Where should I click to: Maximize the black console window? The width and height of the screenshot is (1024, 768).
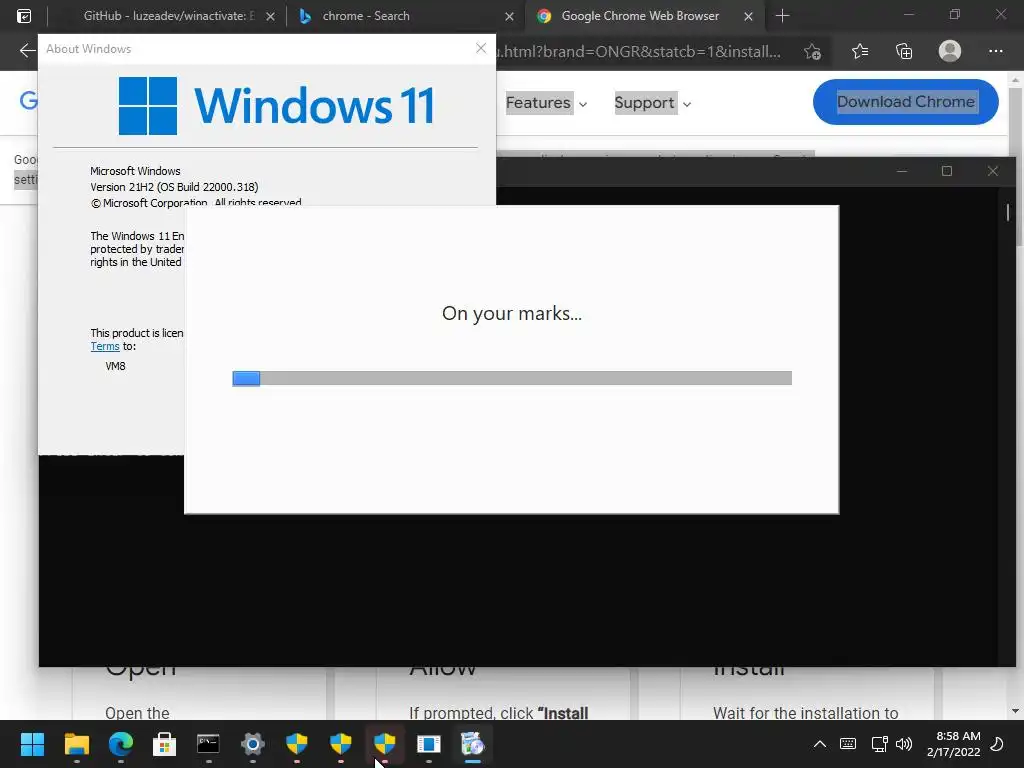947,171
